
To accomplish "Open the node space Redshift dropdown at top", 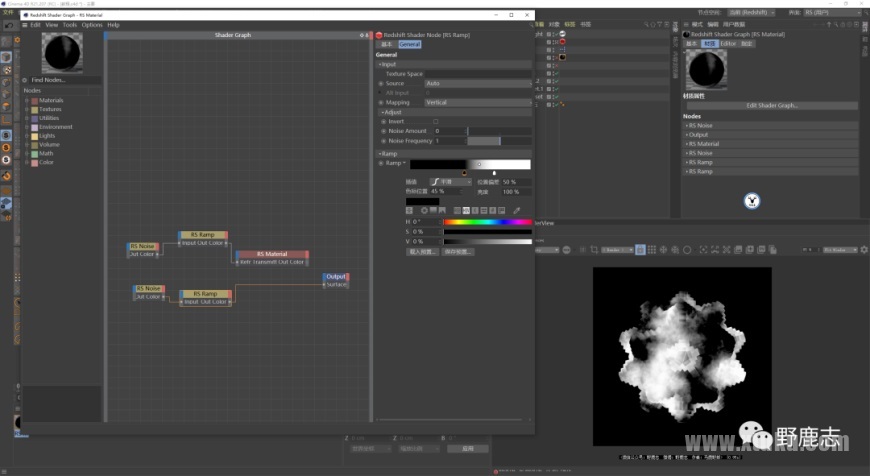I will click(751, 12).
